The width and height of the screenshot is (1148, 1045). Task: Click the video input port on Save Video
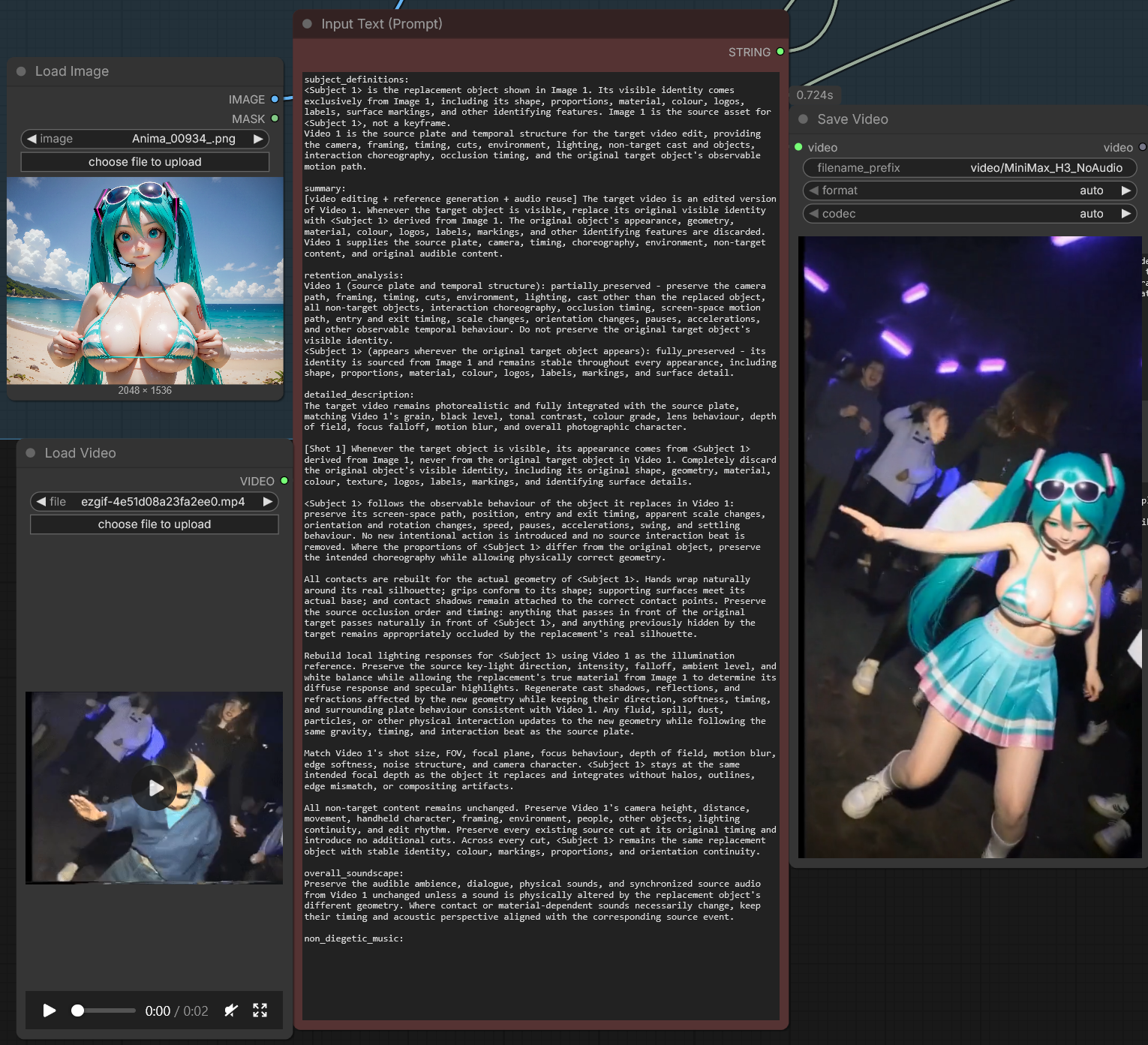pos(798,147)
